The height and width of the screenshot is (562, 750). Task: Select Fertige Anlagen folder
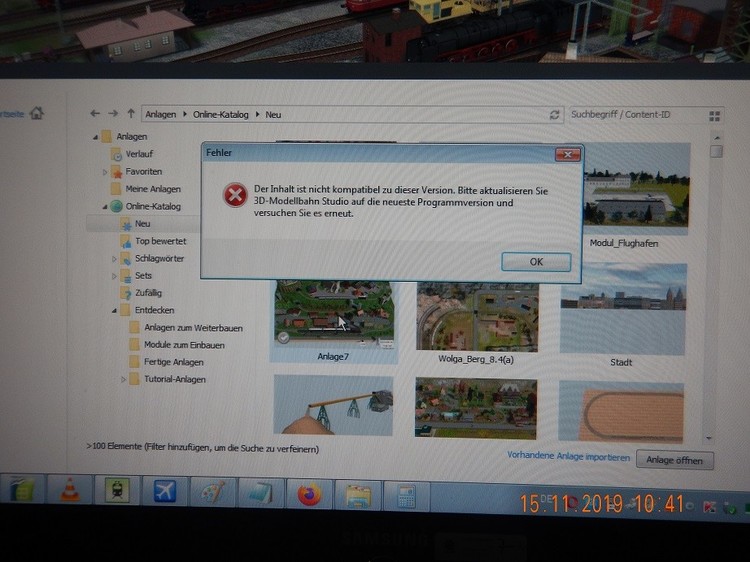[174, 362]
